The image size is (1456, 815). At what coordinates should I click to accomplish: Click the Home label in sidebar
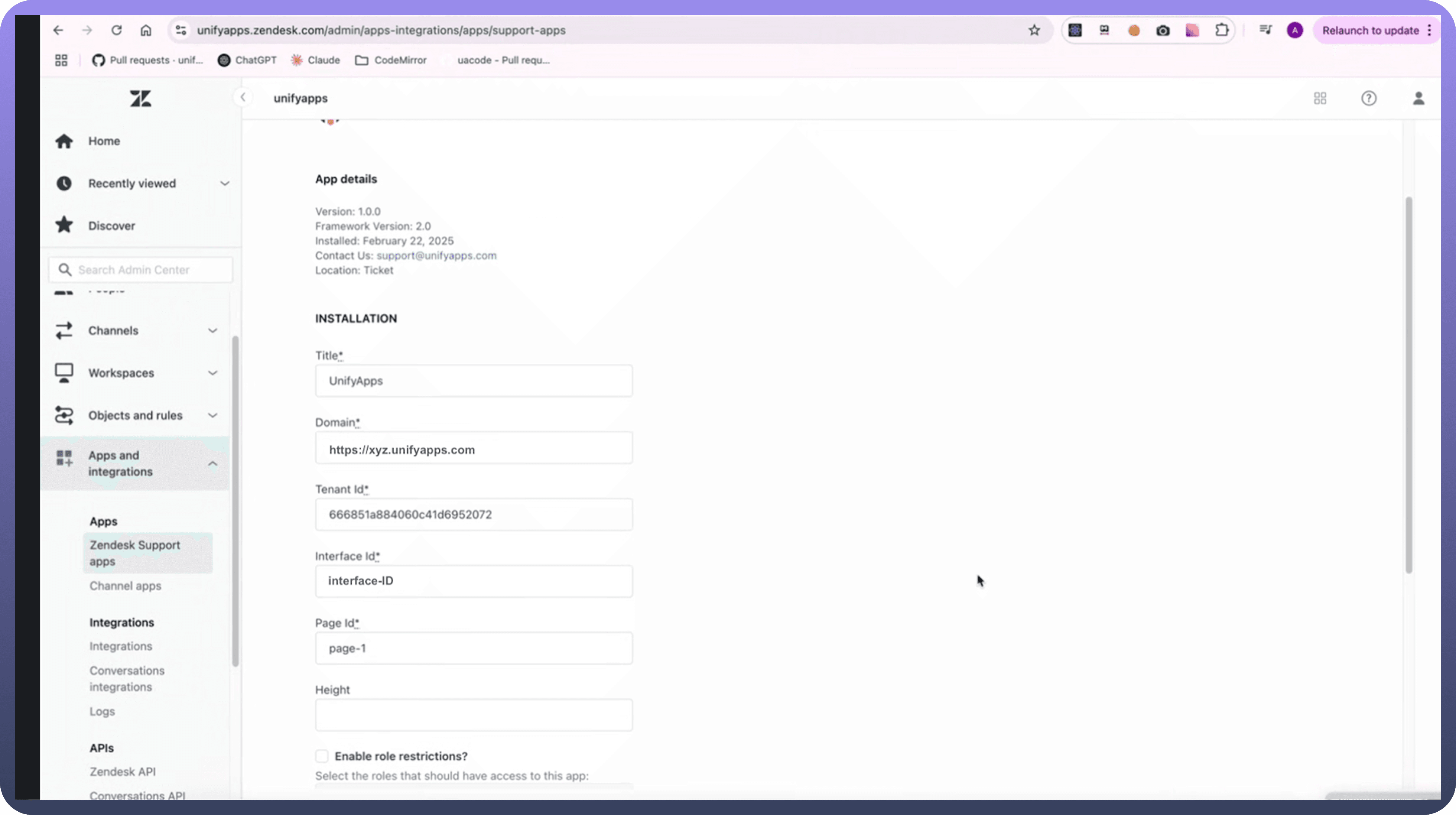tap(104, 141)
